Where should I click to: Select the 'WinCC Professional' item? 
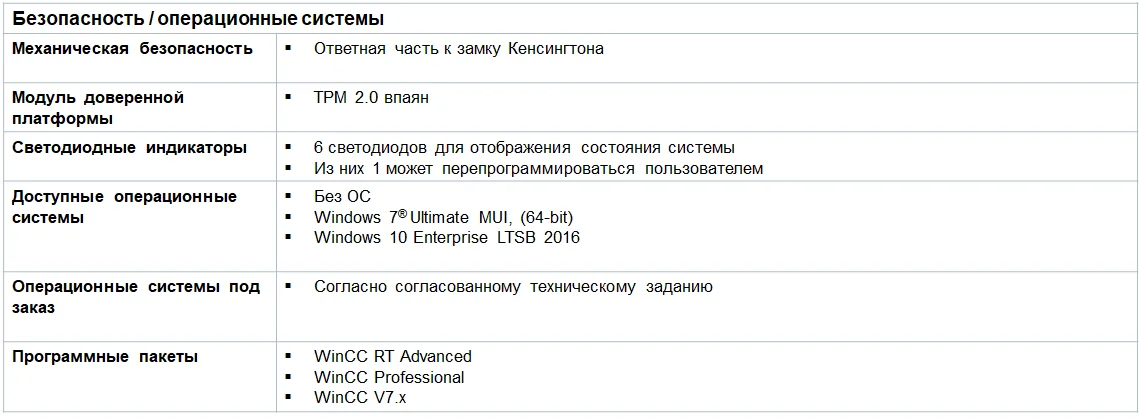[389, 377]
